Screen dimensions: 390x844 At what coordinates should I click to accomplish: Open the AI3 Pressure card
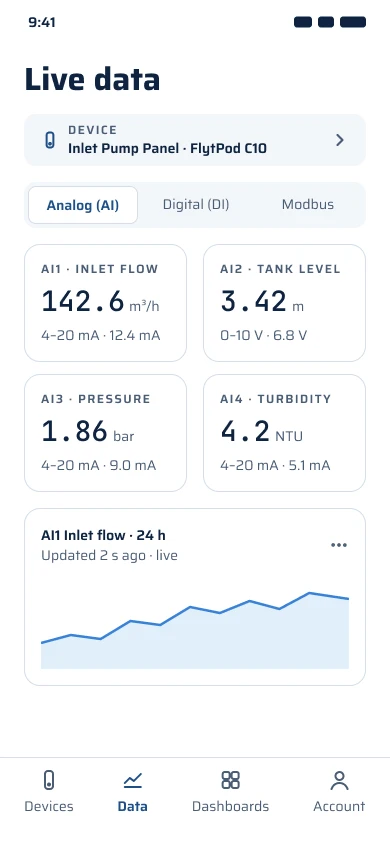pyautogui.click(x=105, y=433)
